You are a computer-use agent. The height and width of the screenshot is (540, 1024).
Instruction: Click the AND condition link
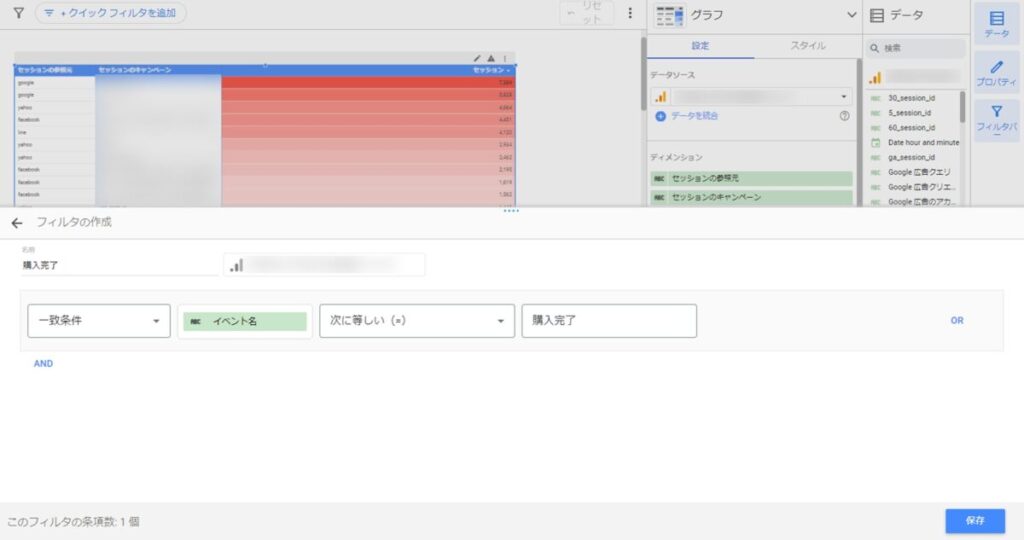click(x=43, y=364)
